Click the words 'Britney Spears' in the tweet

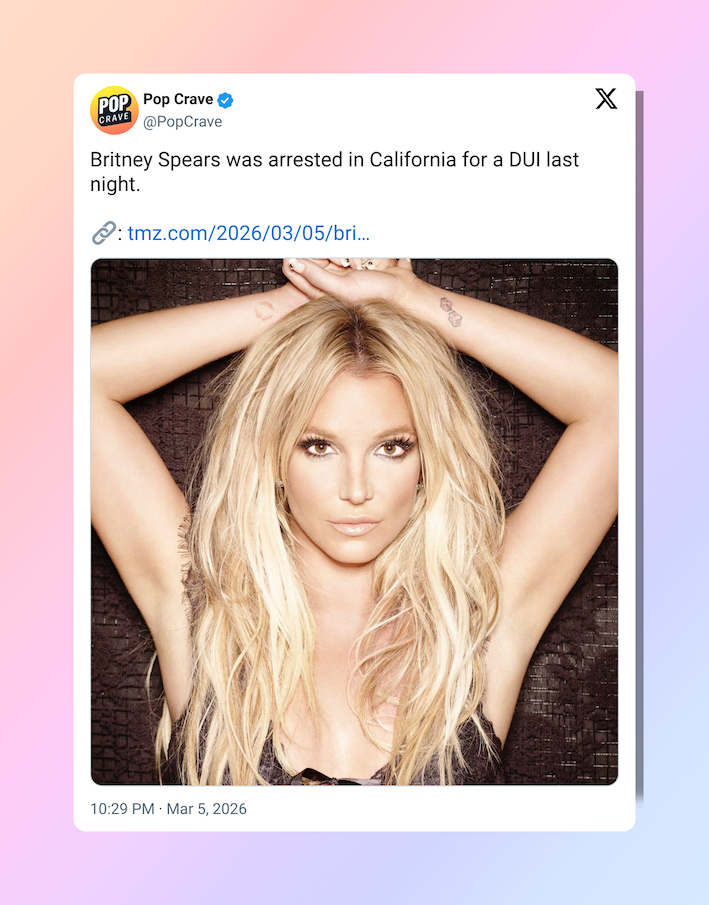(x=155, y=159)
